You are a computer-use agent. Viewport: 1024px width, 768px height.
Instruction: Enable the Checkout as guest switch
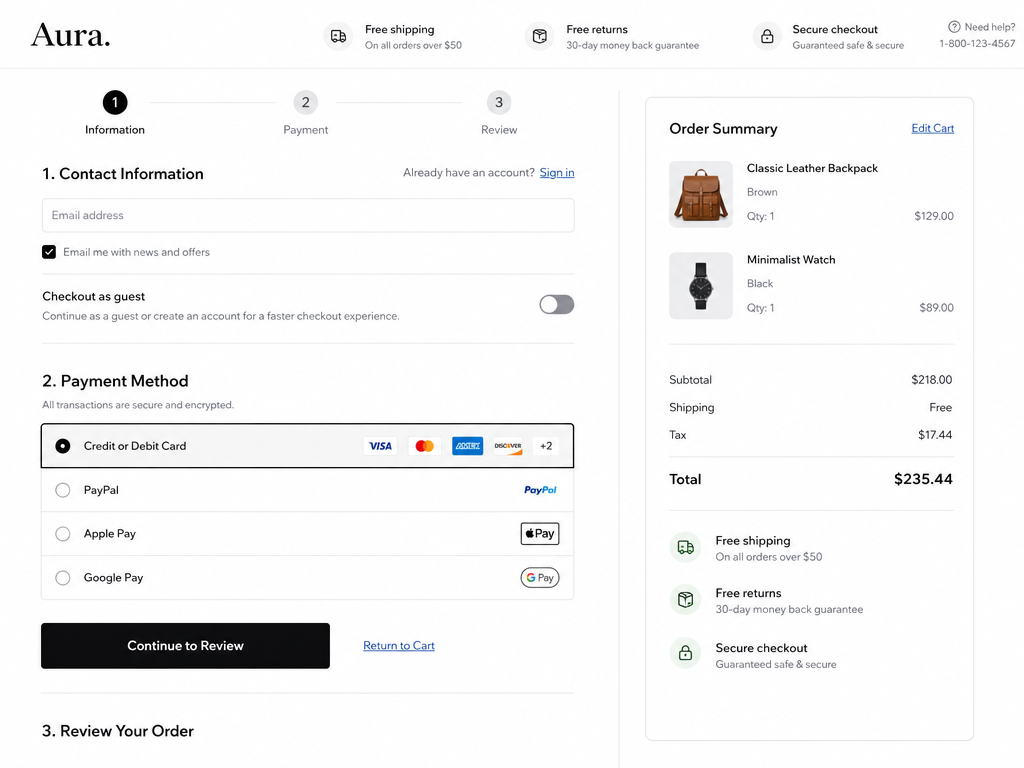pos(556,304)
